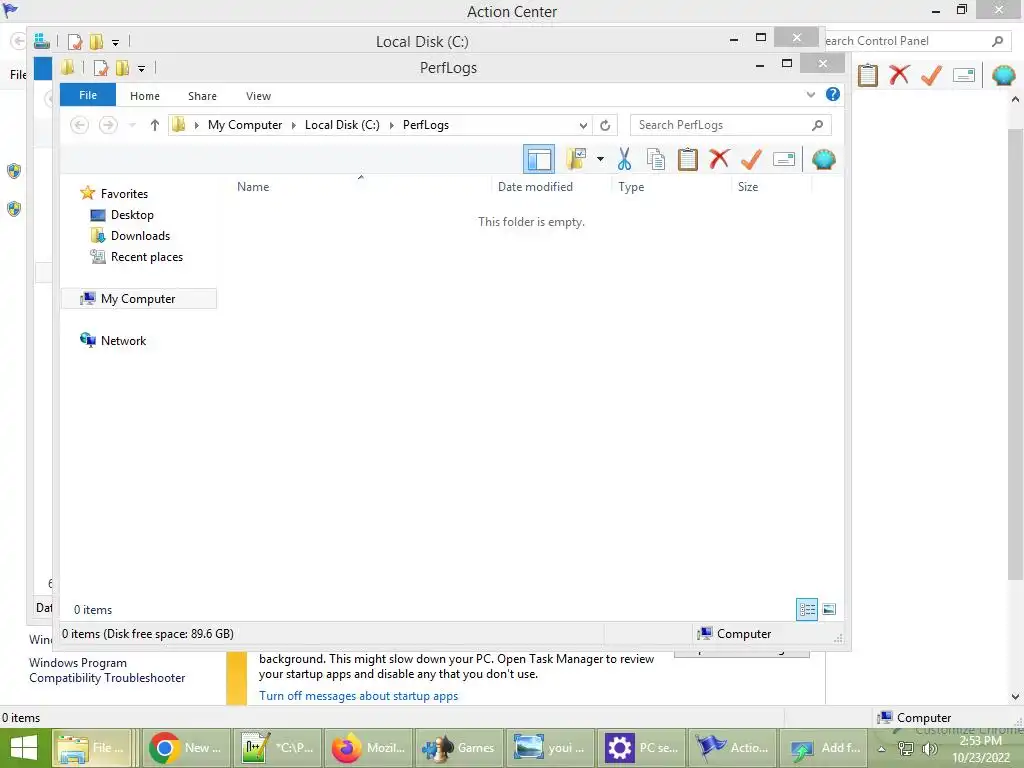Click the Paste clipboard icon in the background window toolbar
The image size is (1024, 768).
pos(867,75)
